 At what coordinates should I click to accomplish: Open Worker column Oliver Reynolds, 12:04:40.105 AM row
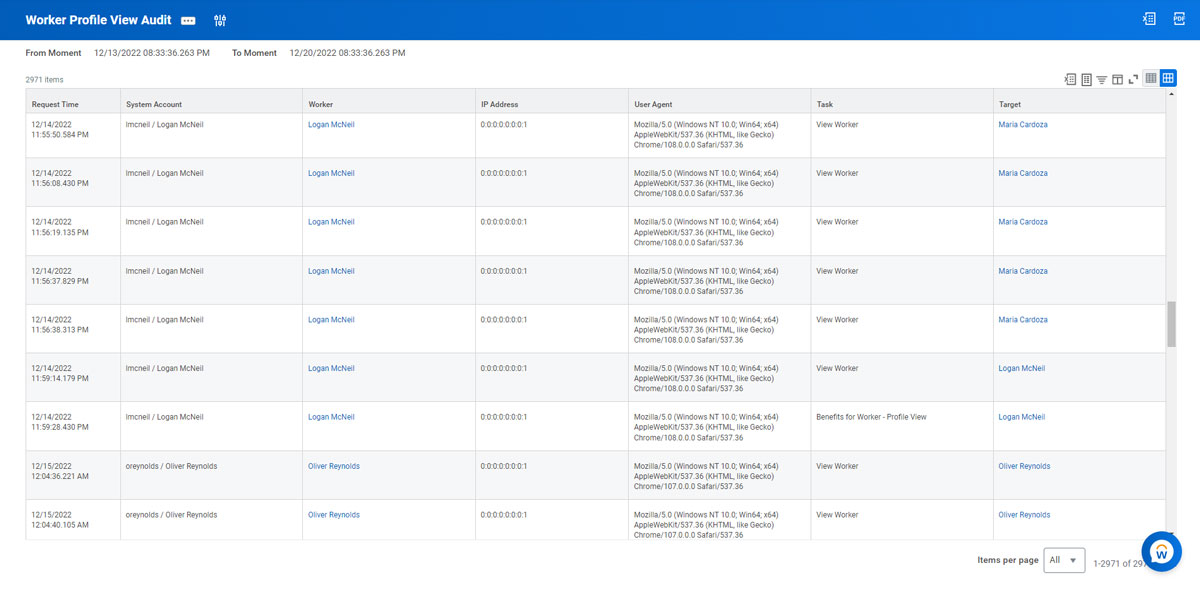[x=334, y=515]
